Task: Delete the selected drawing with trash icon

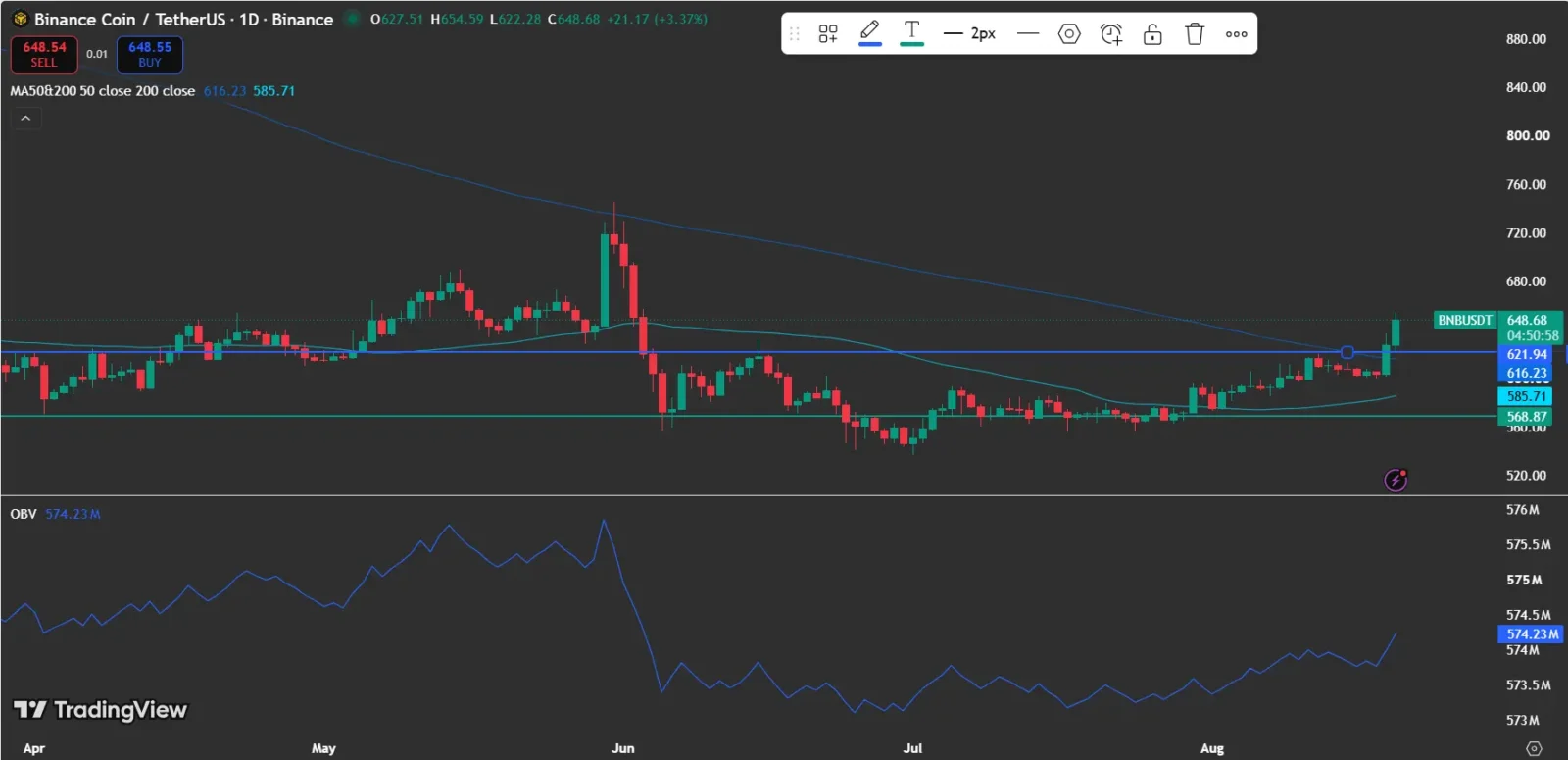Action: (1195, 34)
